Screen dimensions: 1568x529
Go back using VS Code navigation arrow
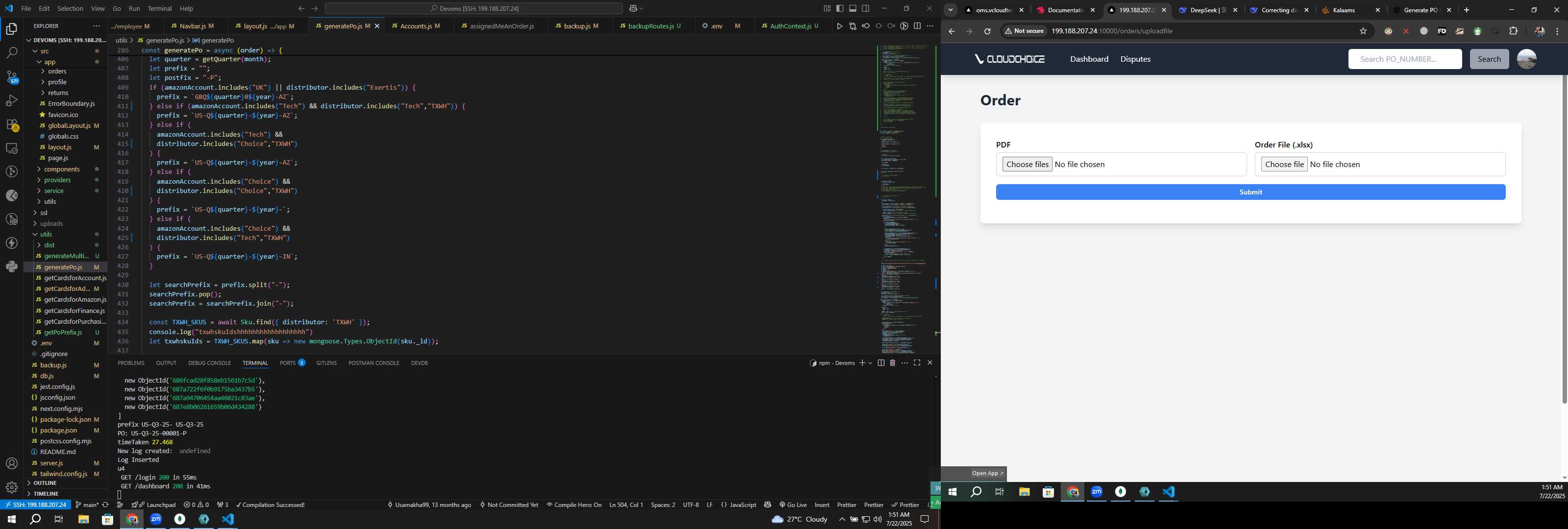[301, 8]
